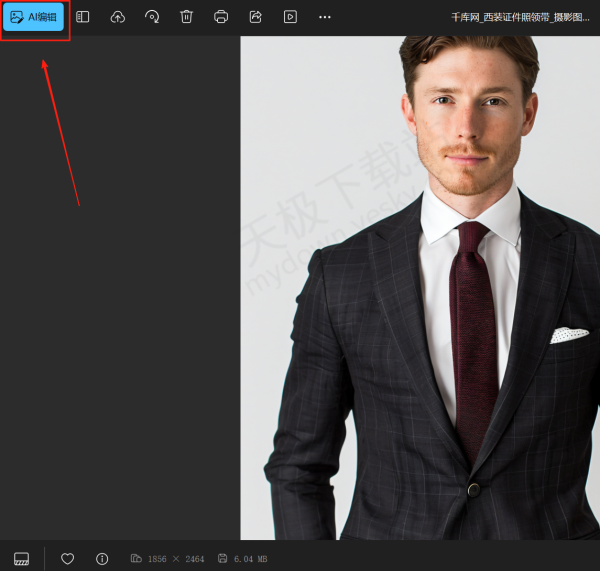Toggle the filmstrip thumbnail bar icon
Image resolution: width=600 pixels, height=571 pixels.
point(21,558)
